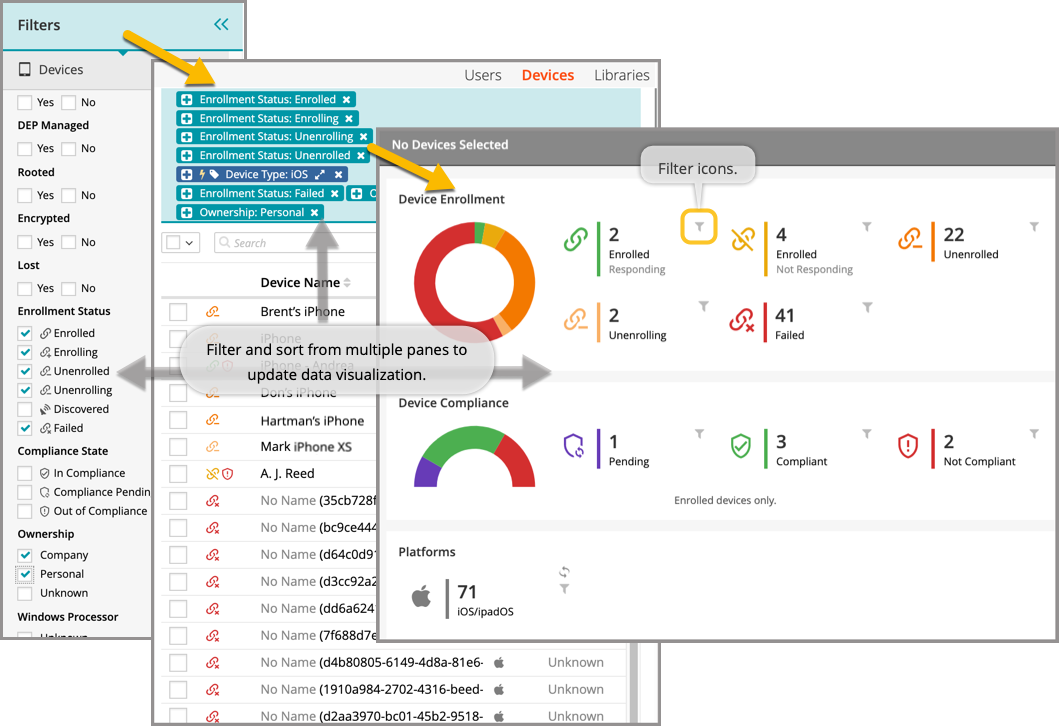Click the Apple iOS/iPadOS platform icon

point(421,597)
